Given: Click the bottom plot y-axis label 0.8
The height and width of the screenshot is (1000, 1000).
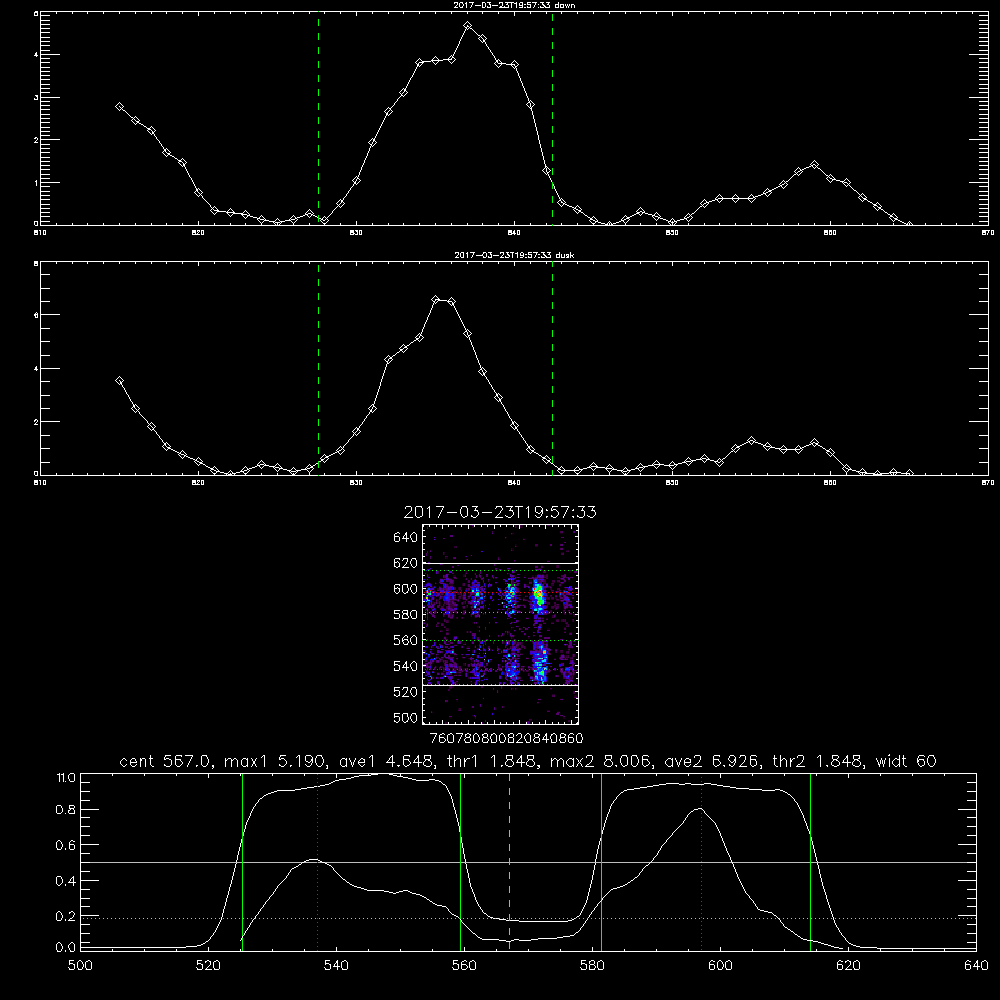Looking at the screenshot, I should 66,810.
